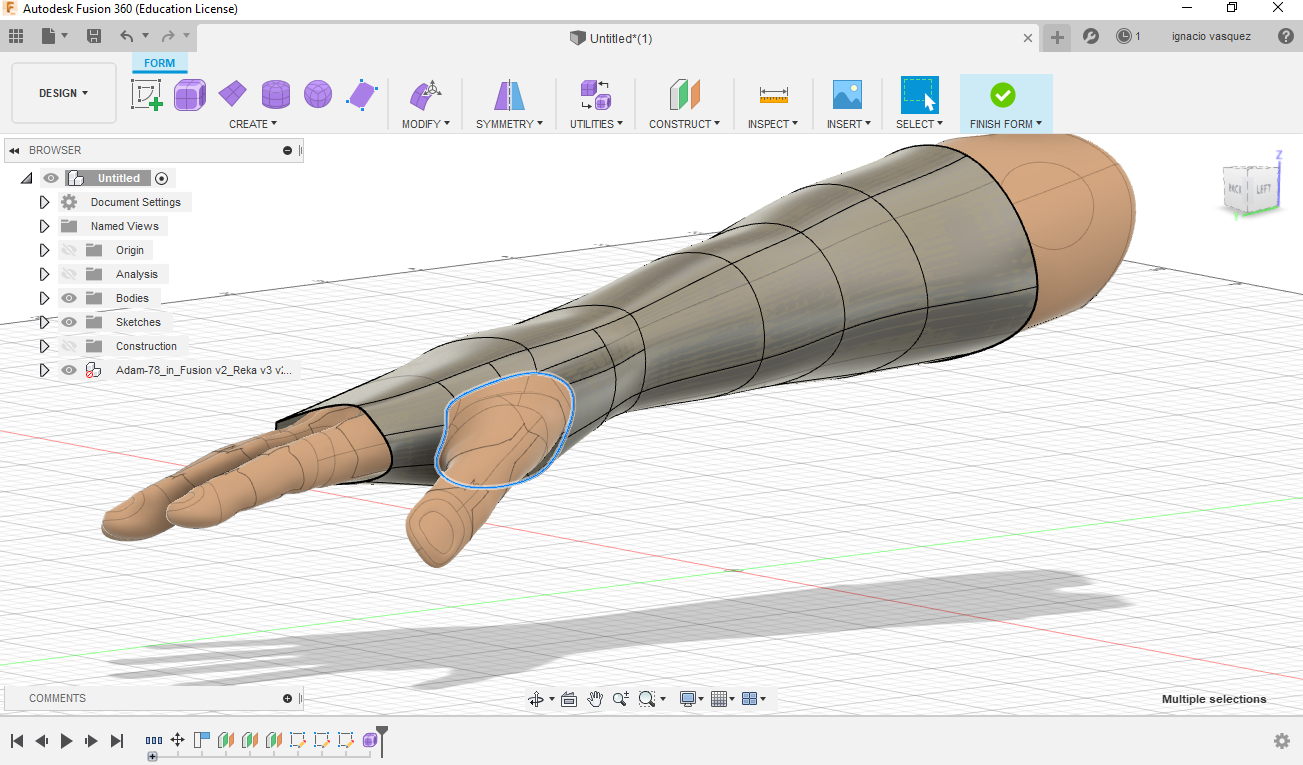The height and width of the screenshot is (765, 1303).
Task: Click the Form feature in timeline
Action: (x=370, y=740)
